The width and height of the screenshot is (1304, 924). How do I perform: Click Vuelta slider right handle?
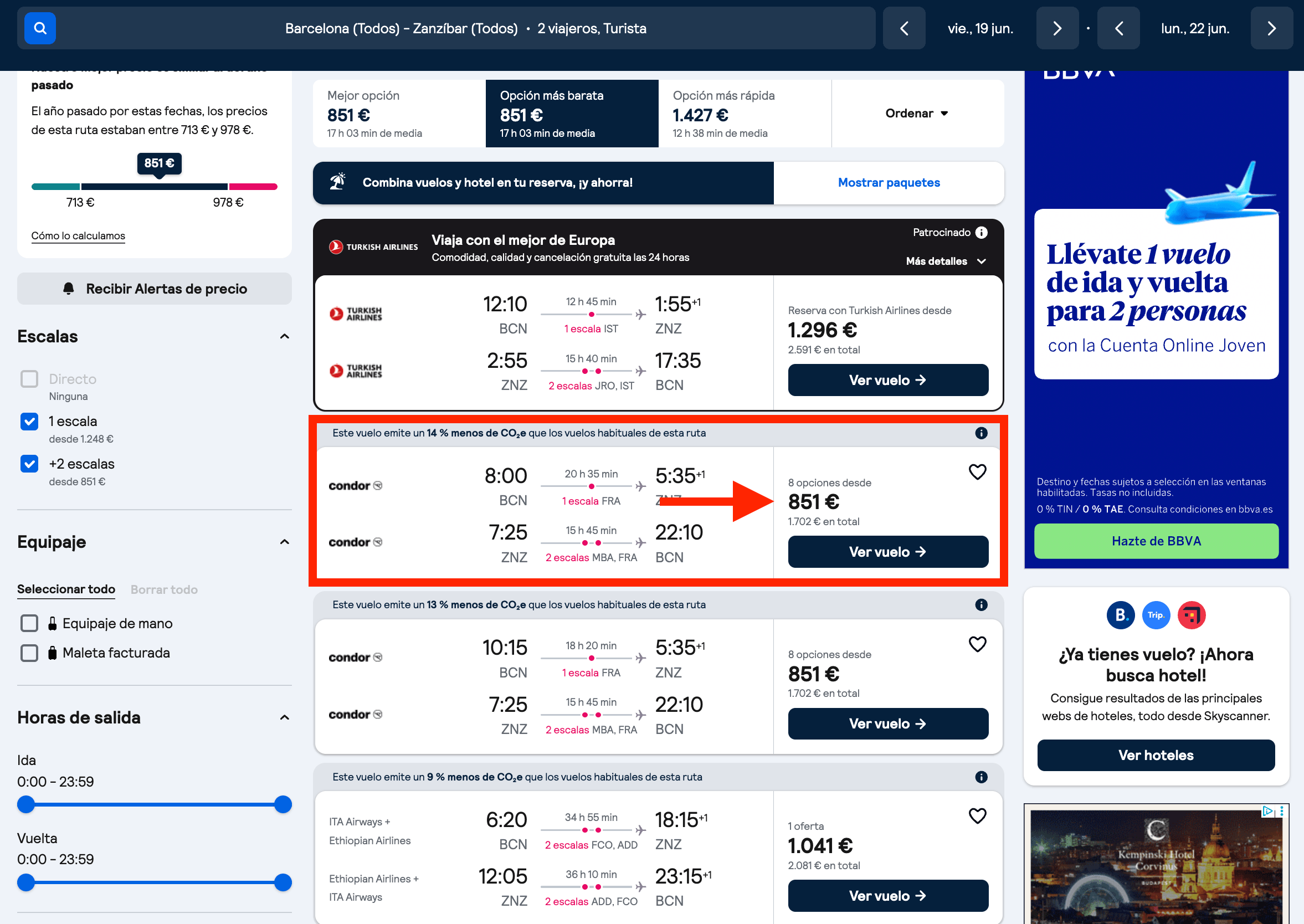283,882
